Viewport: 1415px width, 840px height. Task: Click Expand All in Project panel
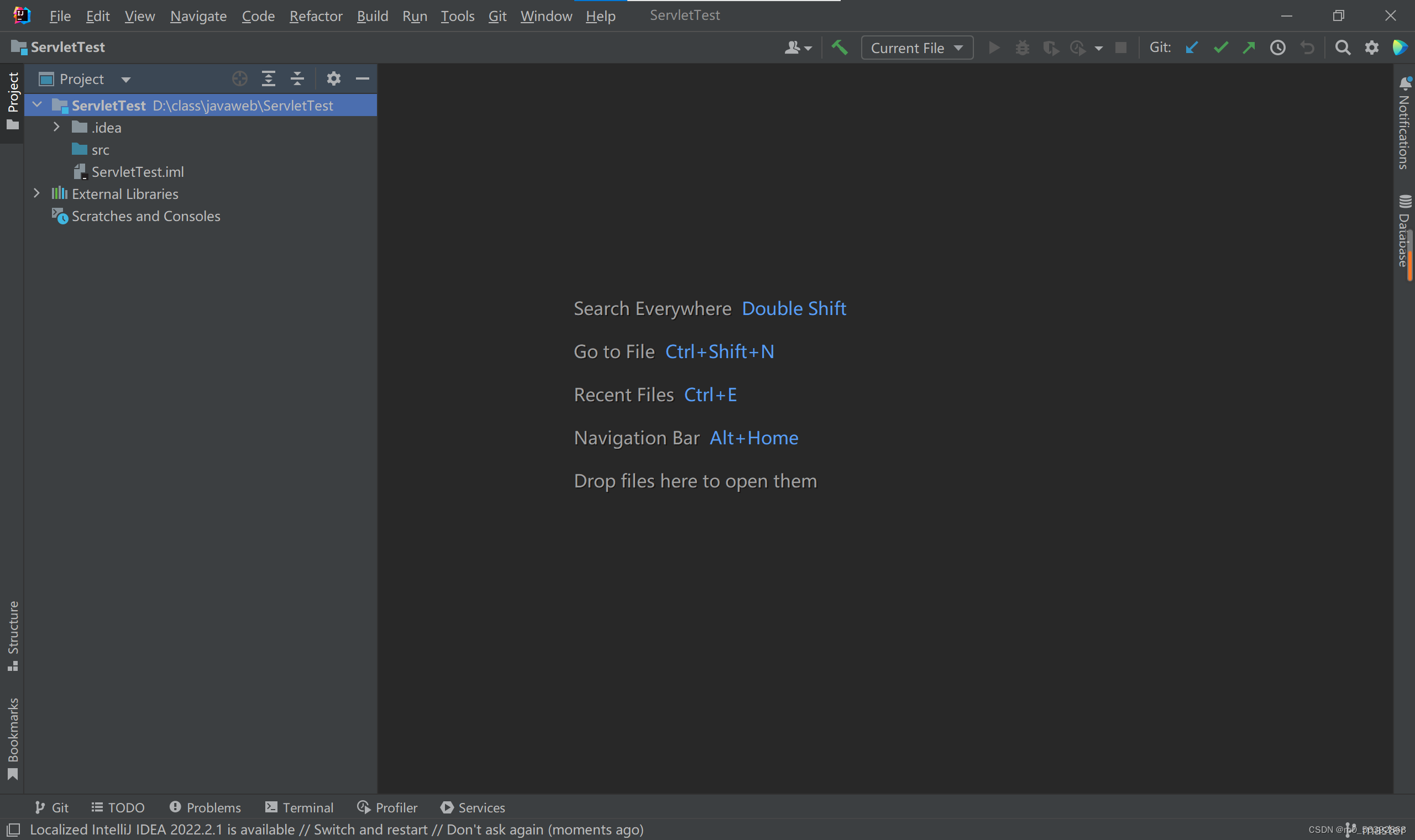(x=268, y=78)
